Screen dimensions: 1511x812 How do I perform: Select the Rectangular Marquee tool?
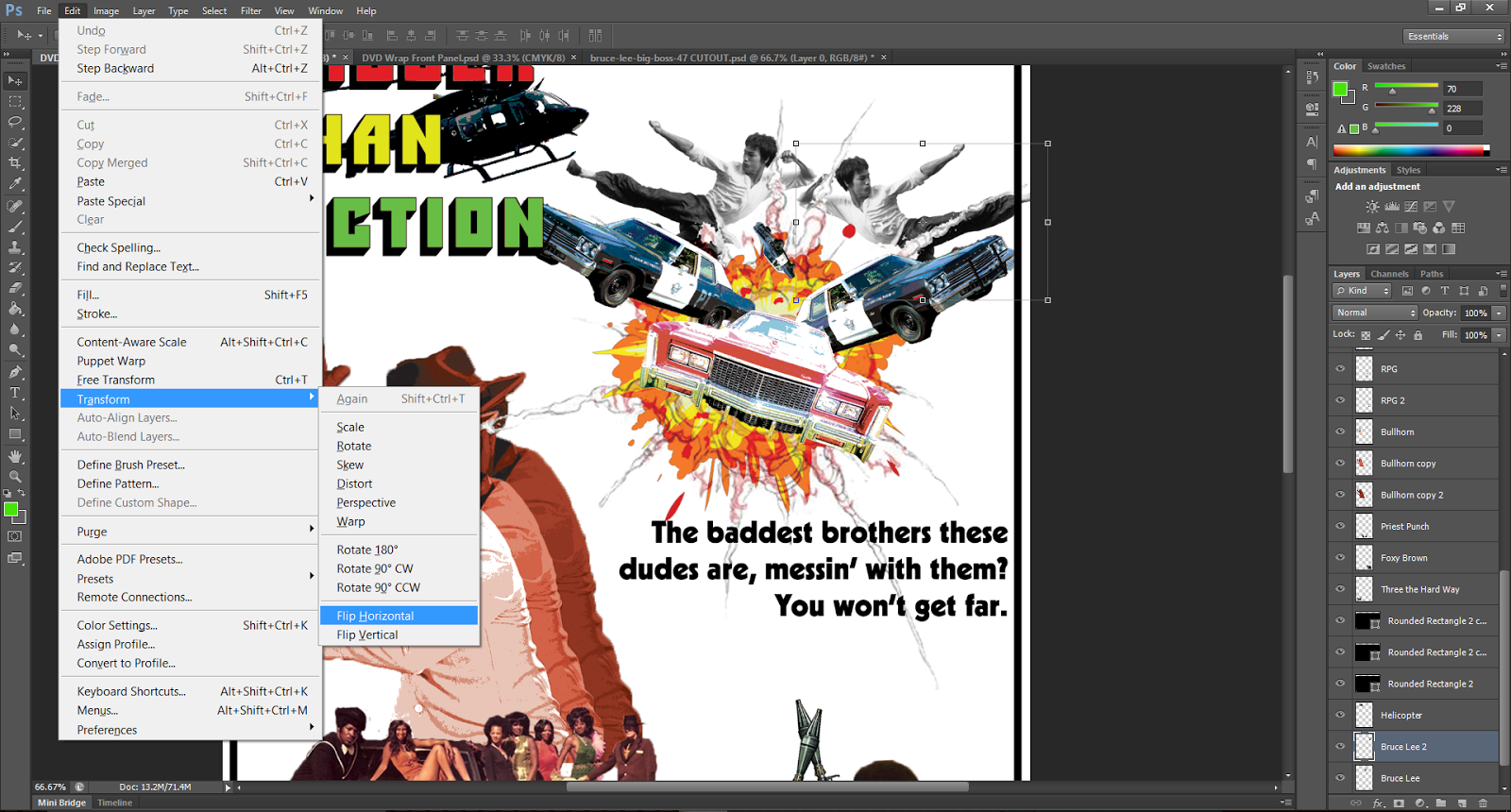[15, 102]
